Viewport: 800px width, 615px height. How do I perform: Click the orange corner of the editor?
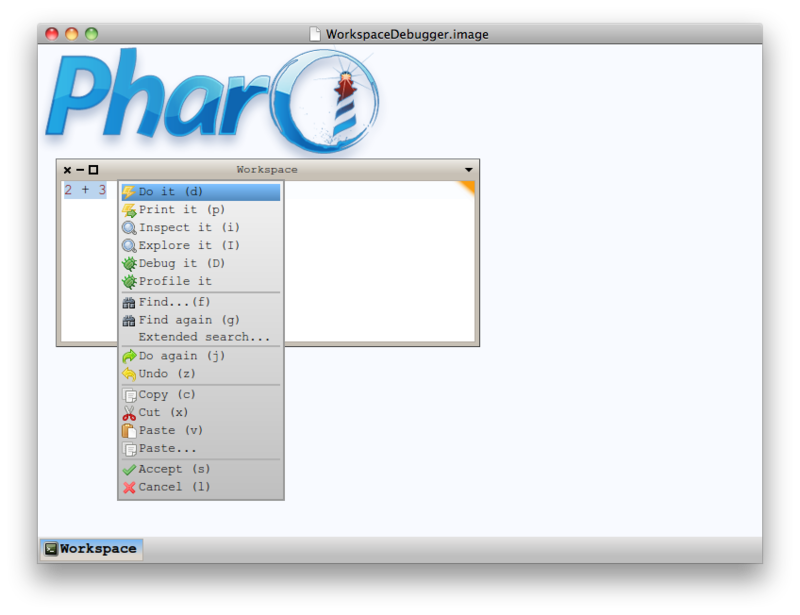pyautogui.click(x=467, y=187)
